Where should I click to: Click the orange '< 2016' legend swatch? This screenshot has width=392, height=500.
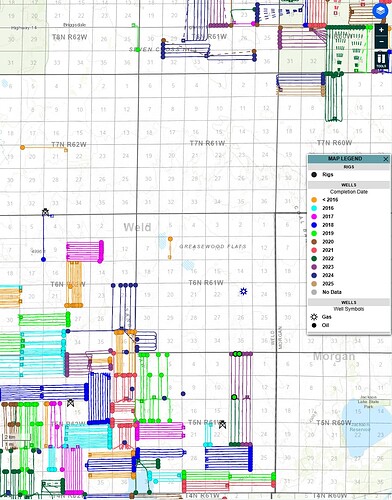pos(314,200)
